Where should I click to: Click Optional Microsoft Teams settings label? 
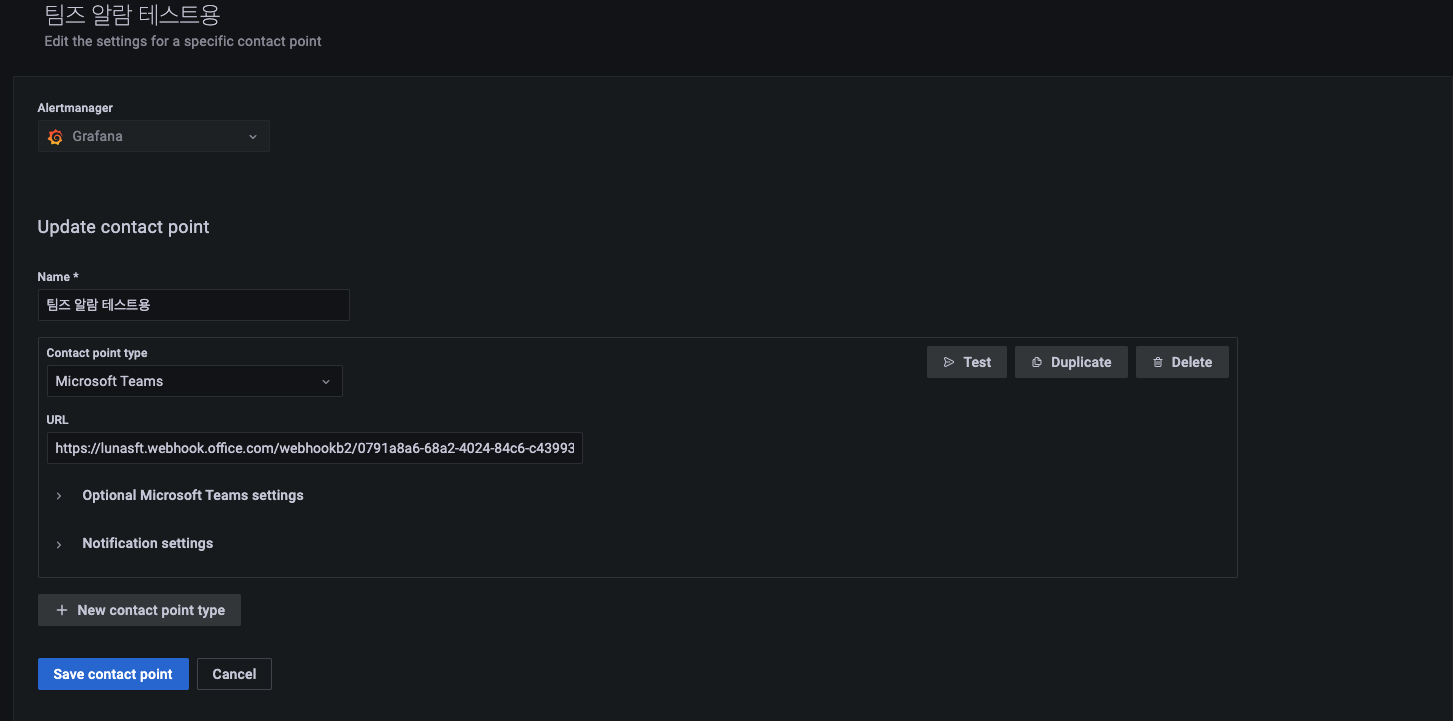pyautogui.click(x=193, y=495)
